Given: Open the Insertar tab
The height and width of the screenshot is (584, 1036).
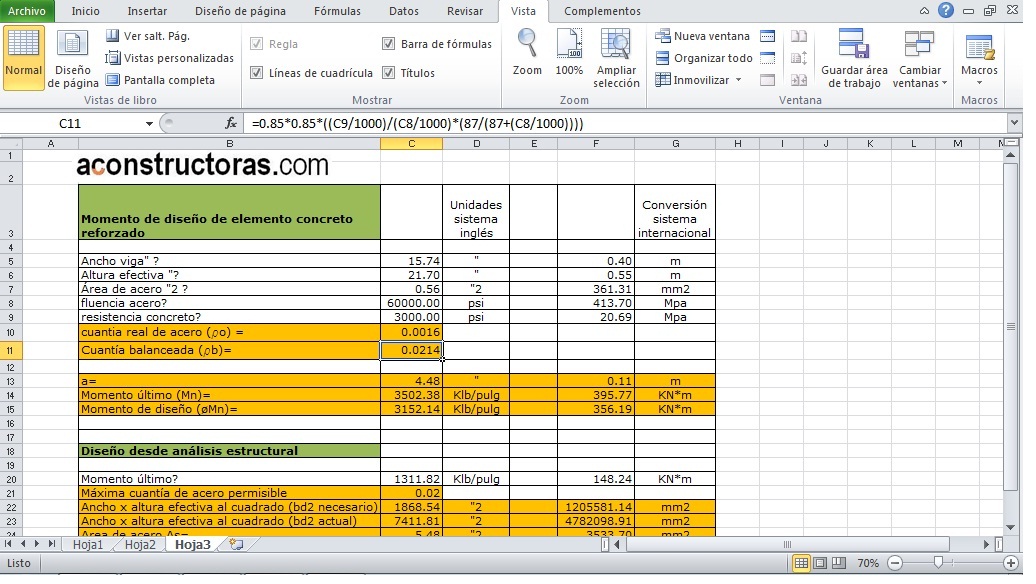Looking at the screenshot, I should [x=147, y=11].
